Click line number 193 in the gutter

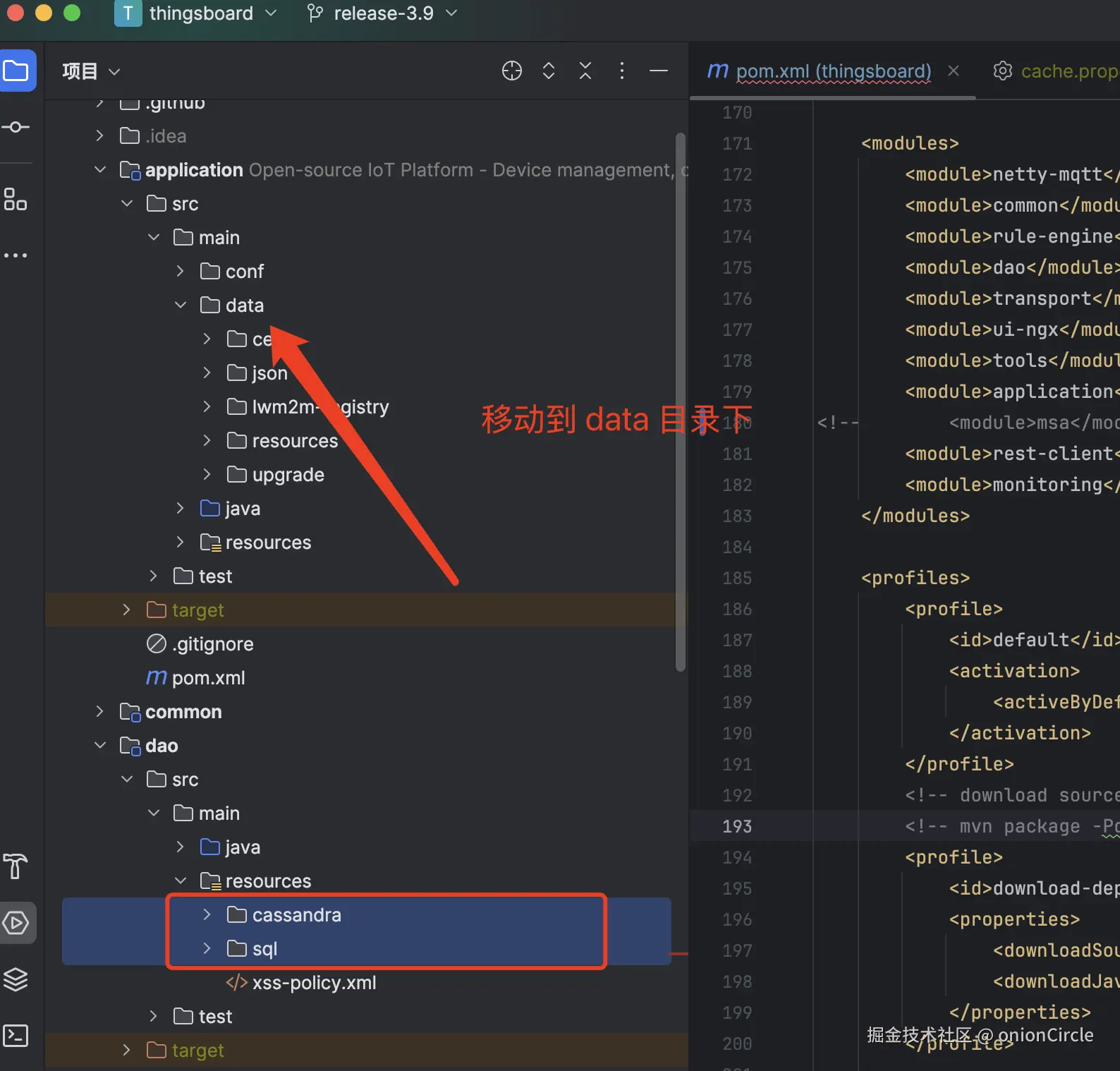click(737, 826)
